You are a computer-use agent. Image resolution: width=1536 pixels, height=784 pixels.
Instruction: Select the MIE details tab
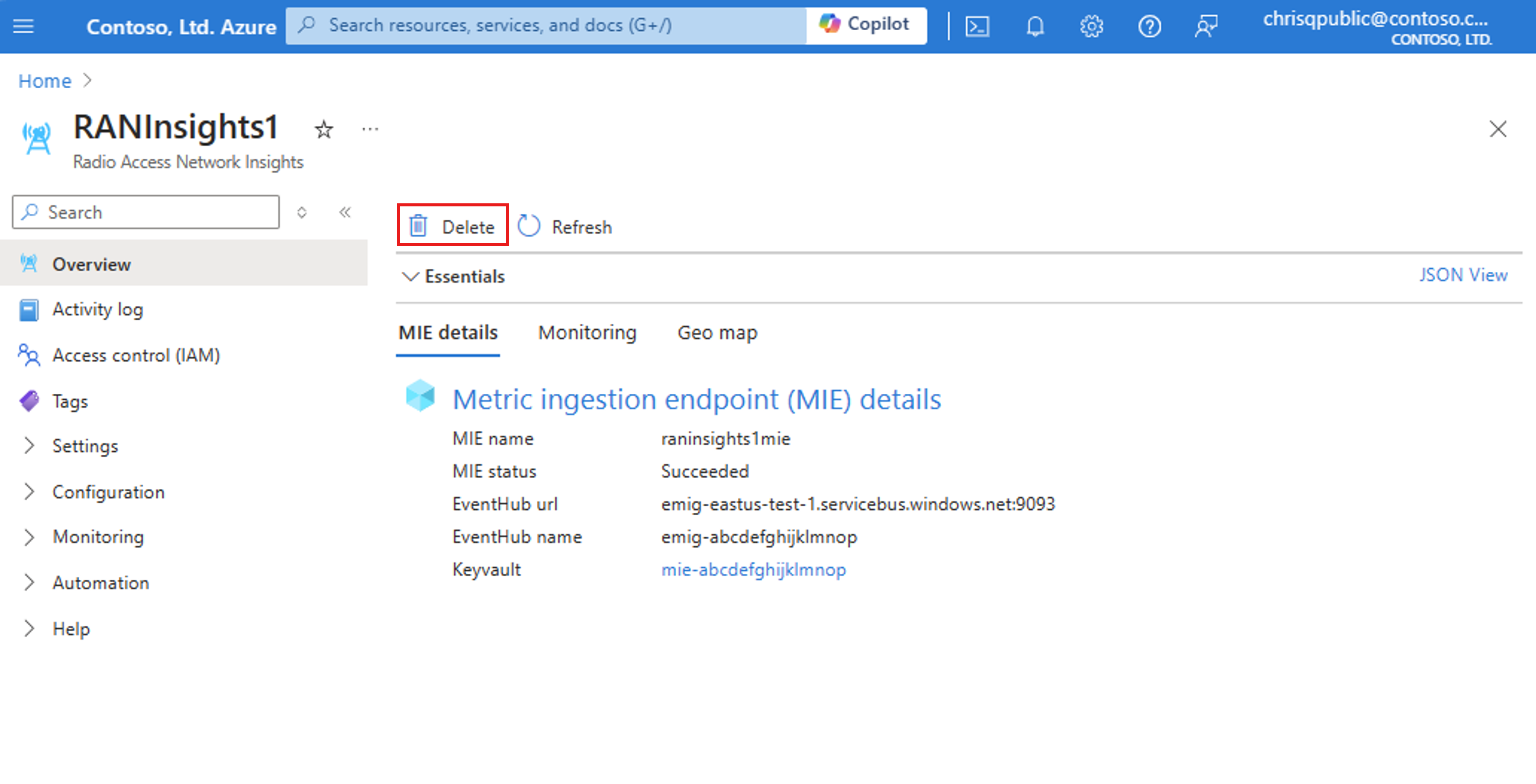point(449,332)
